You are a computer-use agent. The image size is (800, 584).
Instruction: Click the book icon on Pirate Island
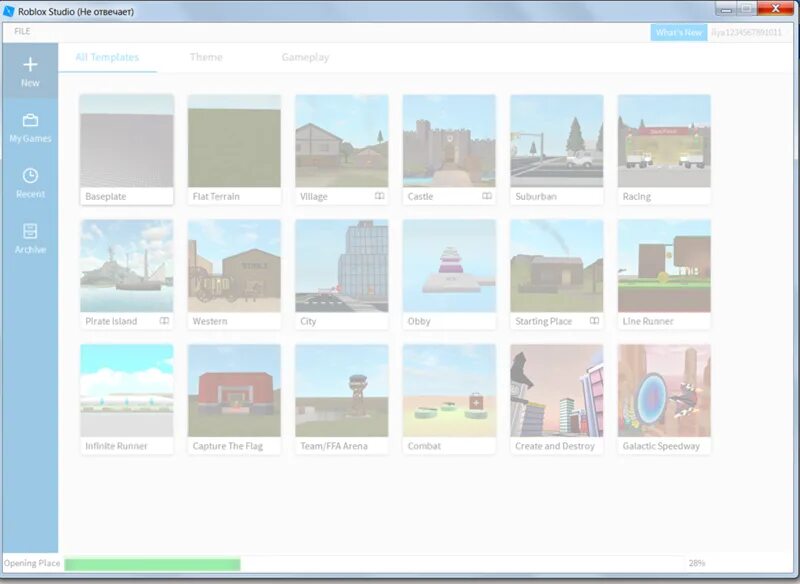[164, 321]
